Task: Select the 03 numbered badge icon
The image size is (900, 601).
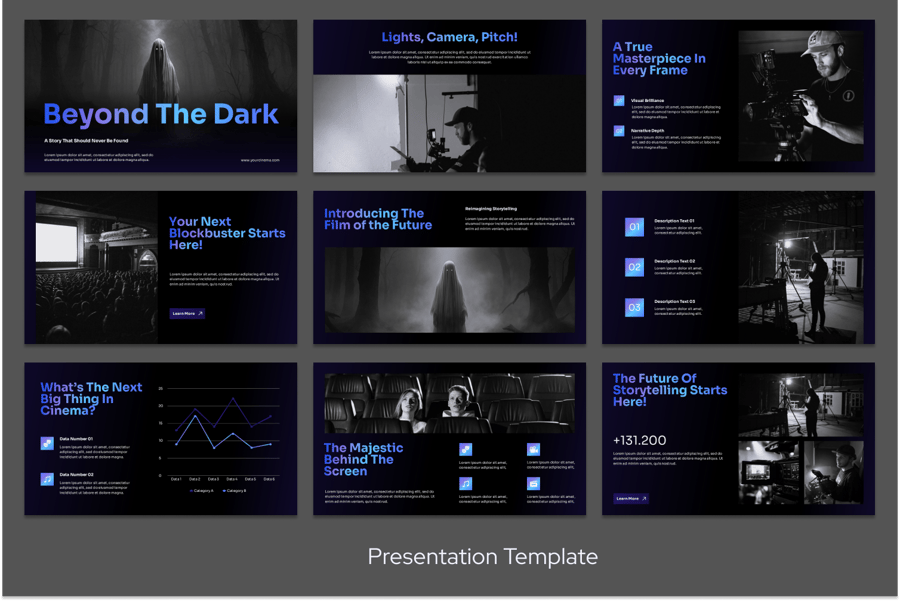Action: pyautogui.click(x=634, y=308)
